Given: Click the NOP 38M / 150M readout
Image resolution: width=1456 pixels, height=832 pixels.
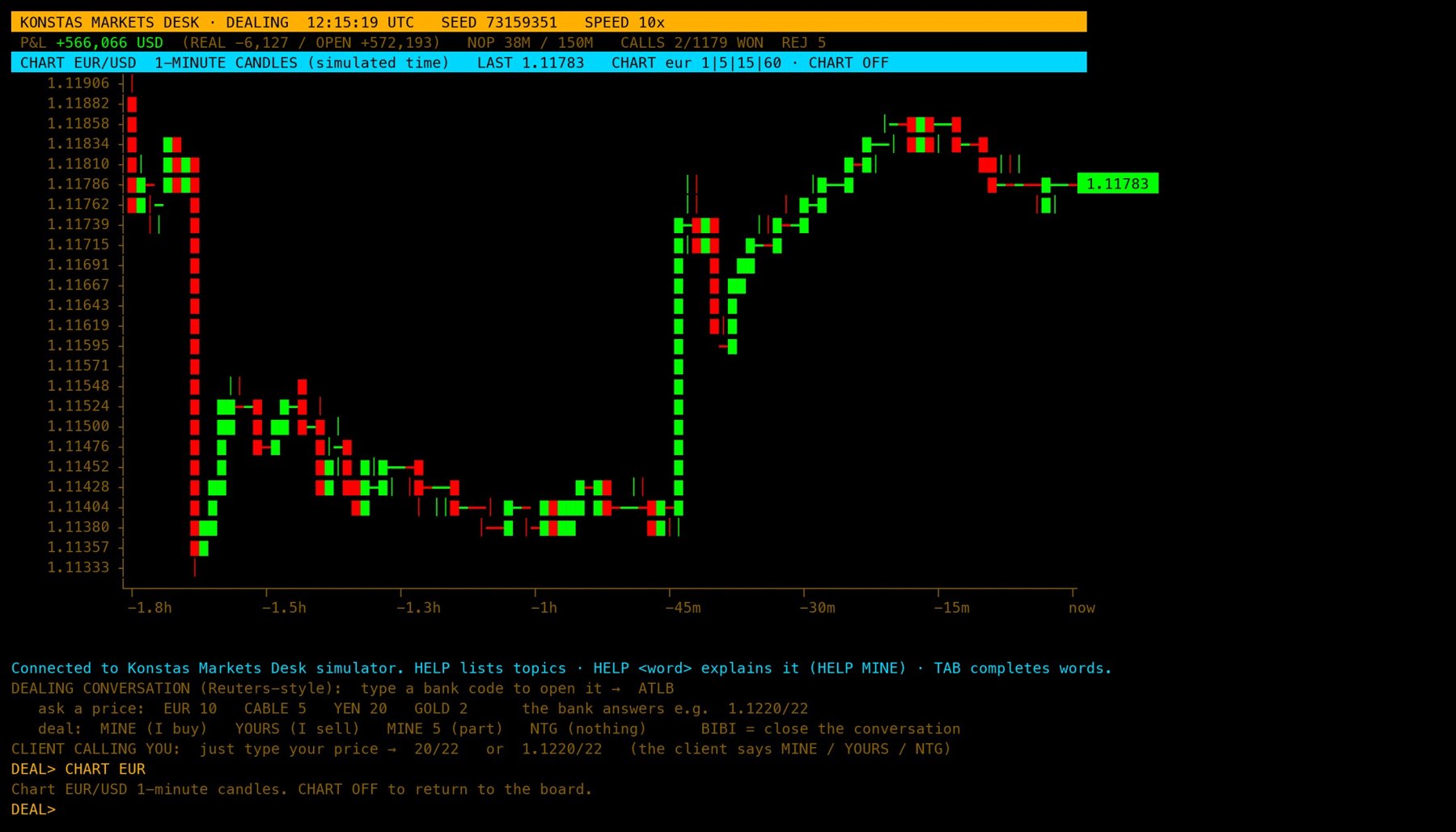Looking at the screenshot, I should click(x=531, y=43).
